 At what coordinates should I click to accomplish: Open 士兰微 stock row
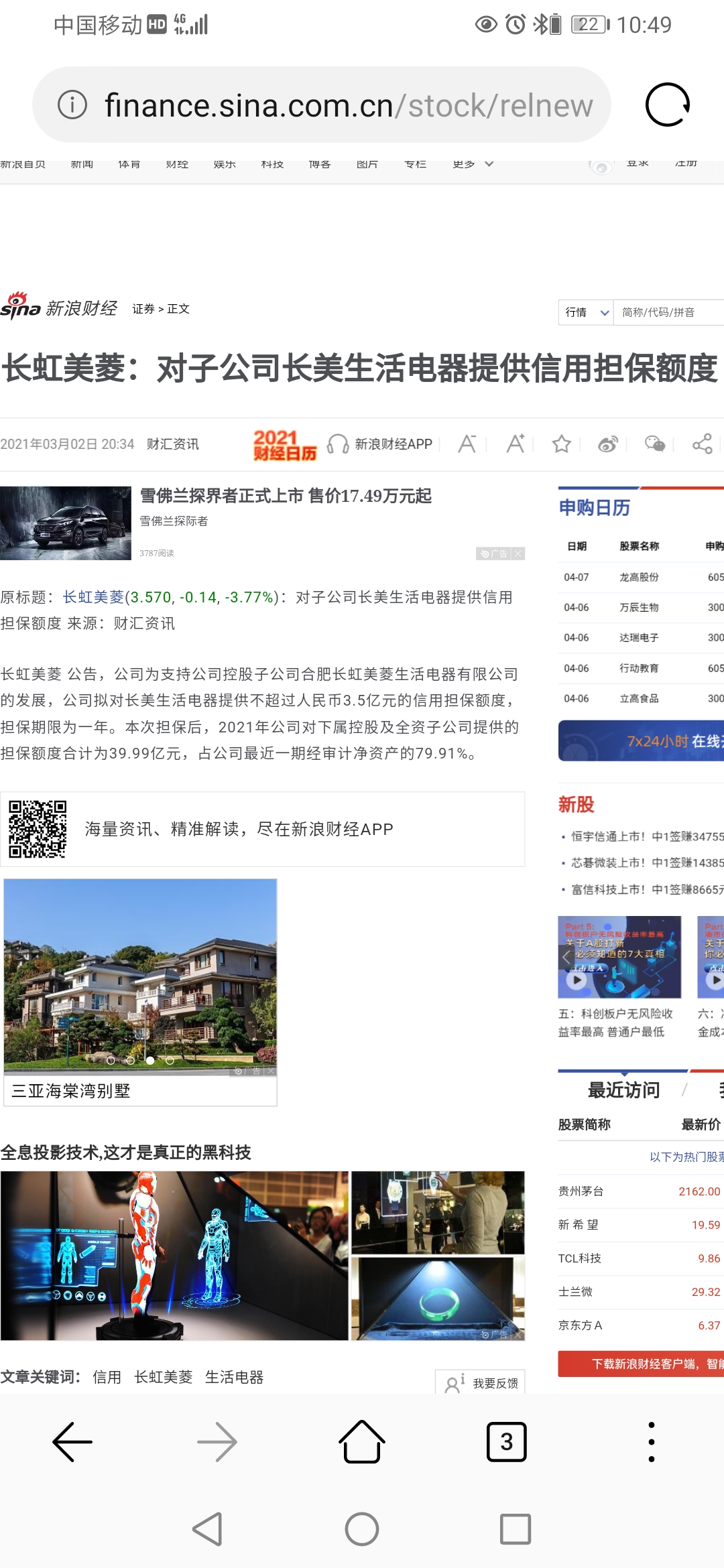point(640,1291)
